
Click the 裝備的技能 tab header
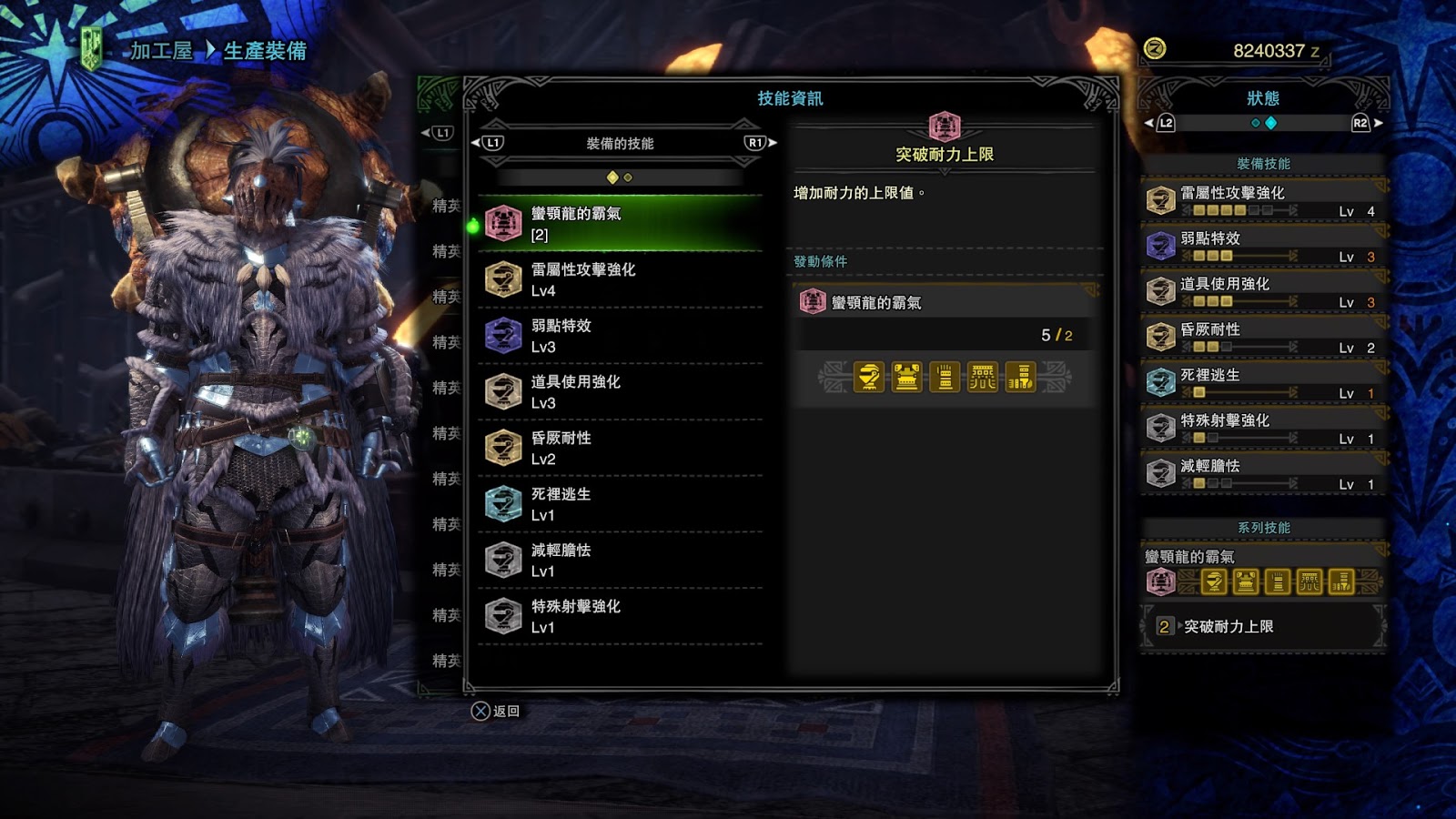click(x=620, y=143)
